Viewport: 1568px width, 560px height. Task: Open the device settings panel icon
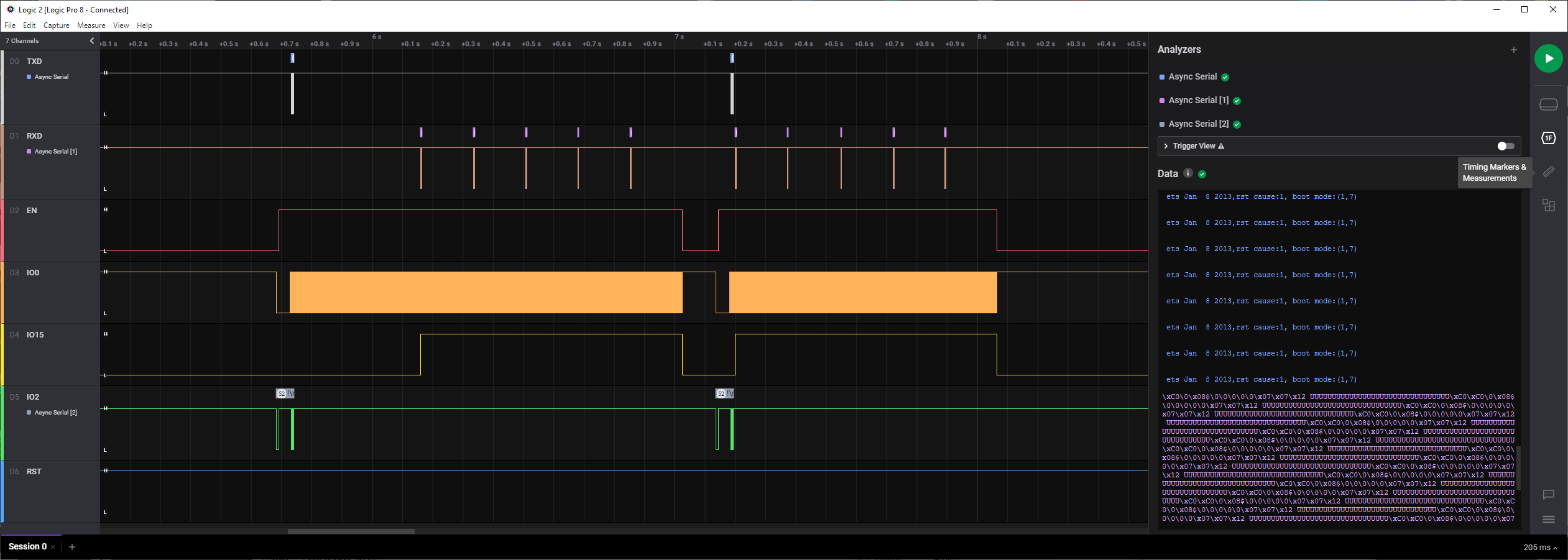coord(1548,104)
